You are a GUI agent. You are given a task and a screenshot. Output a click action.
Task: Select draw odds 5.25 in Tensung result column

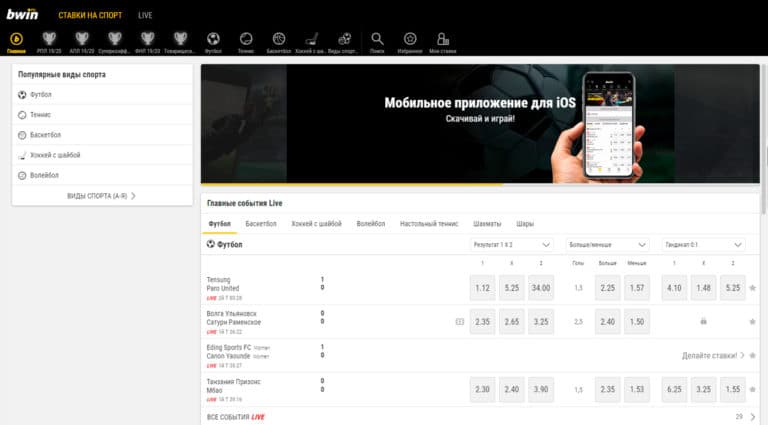click(x=512, y=288)
